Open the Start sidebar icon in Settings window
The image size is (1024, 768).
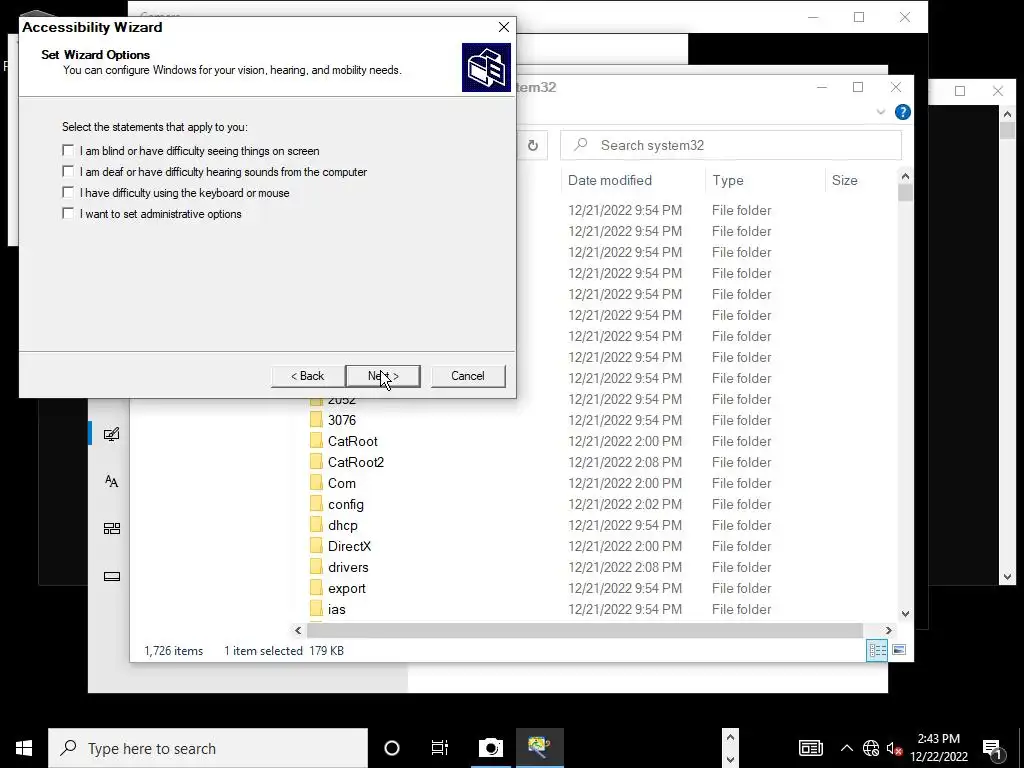coord(112,528)
